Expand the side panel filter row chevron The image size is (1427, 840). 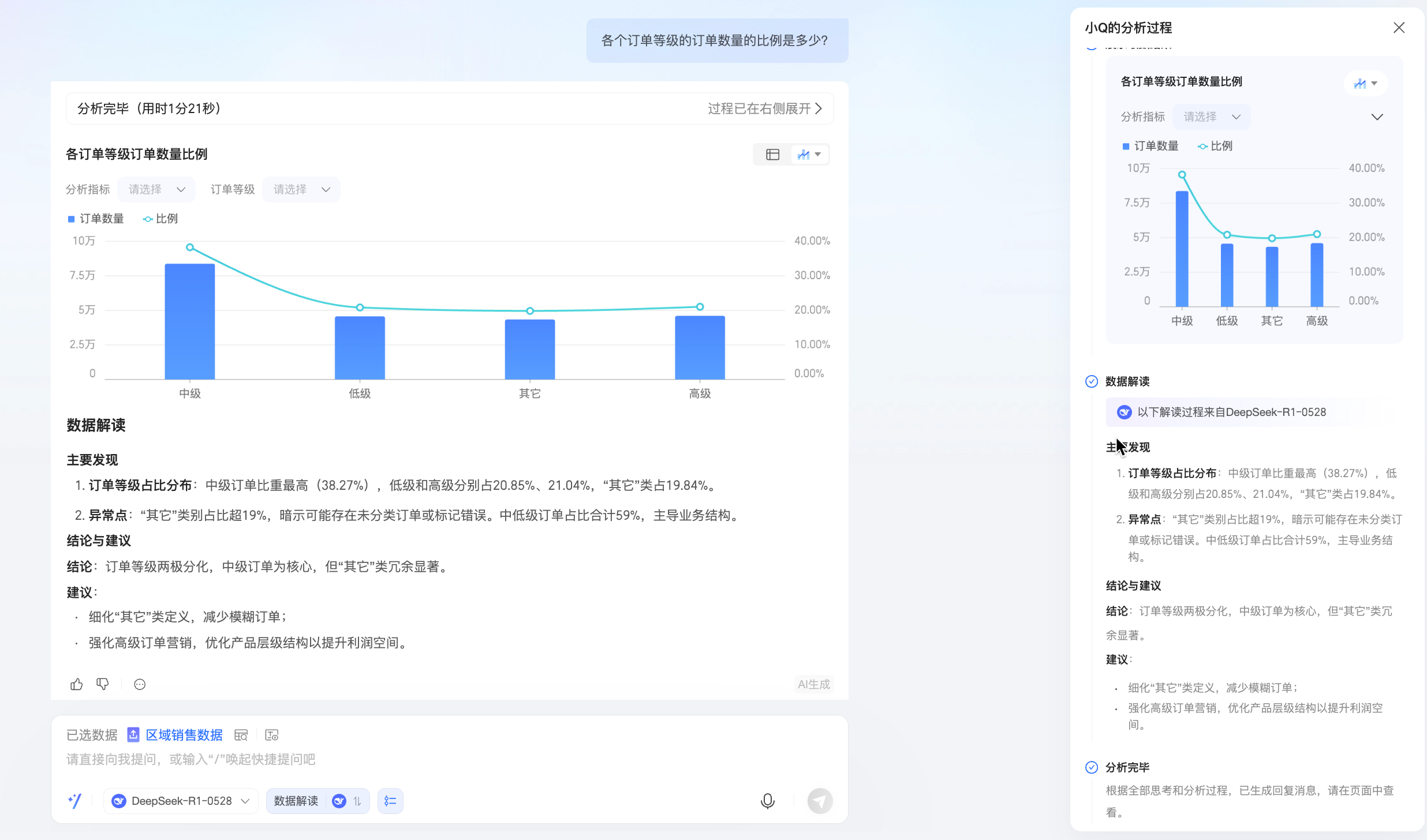[x=1377, y=117]
